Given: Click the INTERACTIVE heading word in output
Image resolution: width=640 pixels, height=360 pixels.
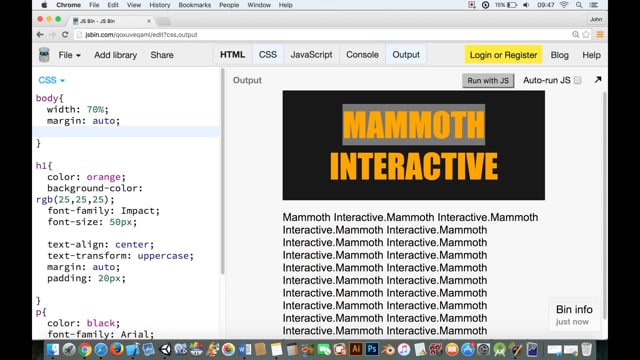Looking at the screenshot, I should (x=414, y=166).
